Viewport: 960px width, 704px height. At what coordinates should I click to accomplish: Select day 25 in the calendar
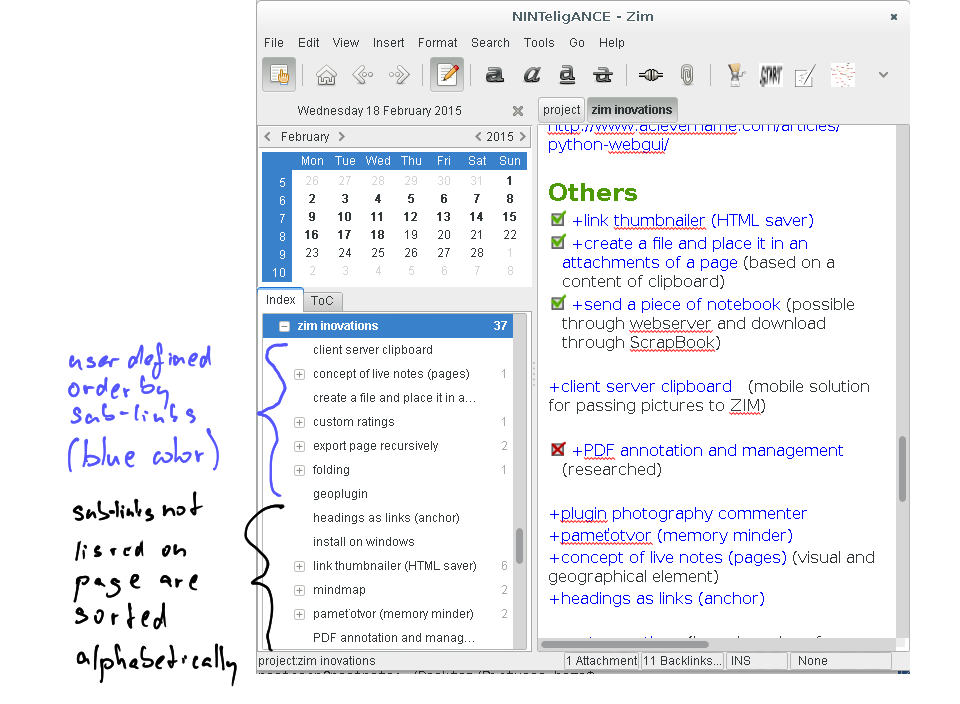(378, 253)
